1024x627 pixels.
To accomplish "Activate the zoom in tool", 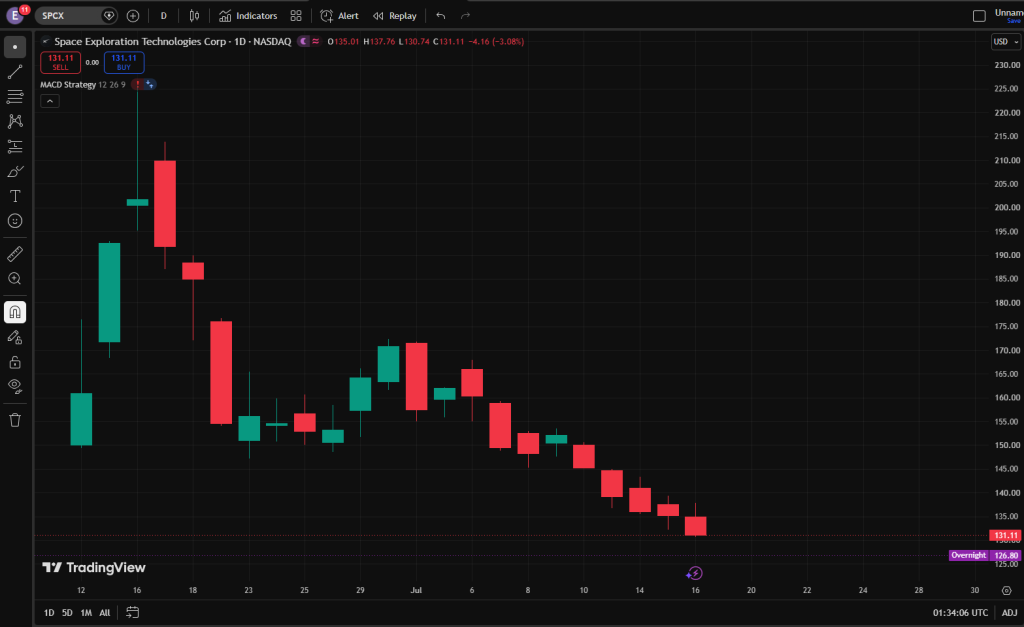I will [x=15, y=279].
